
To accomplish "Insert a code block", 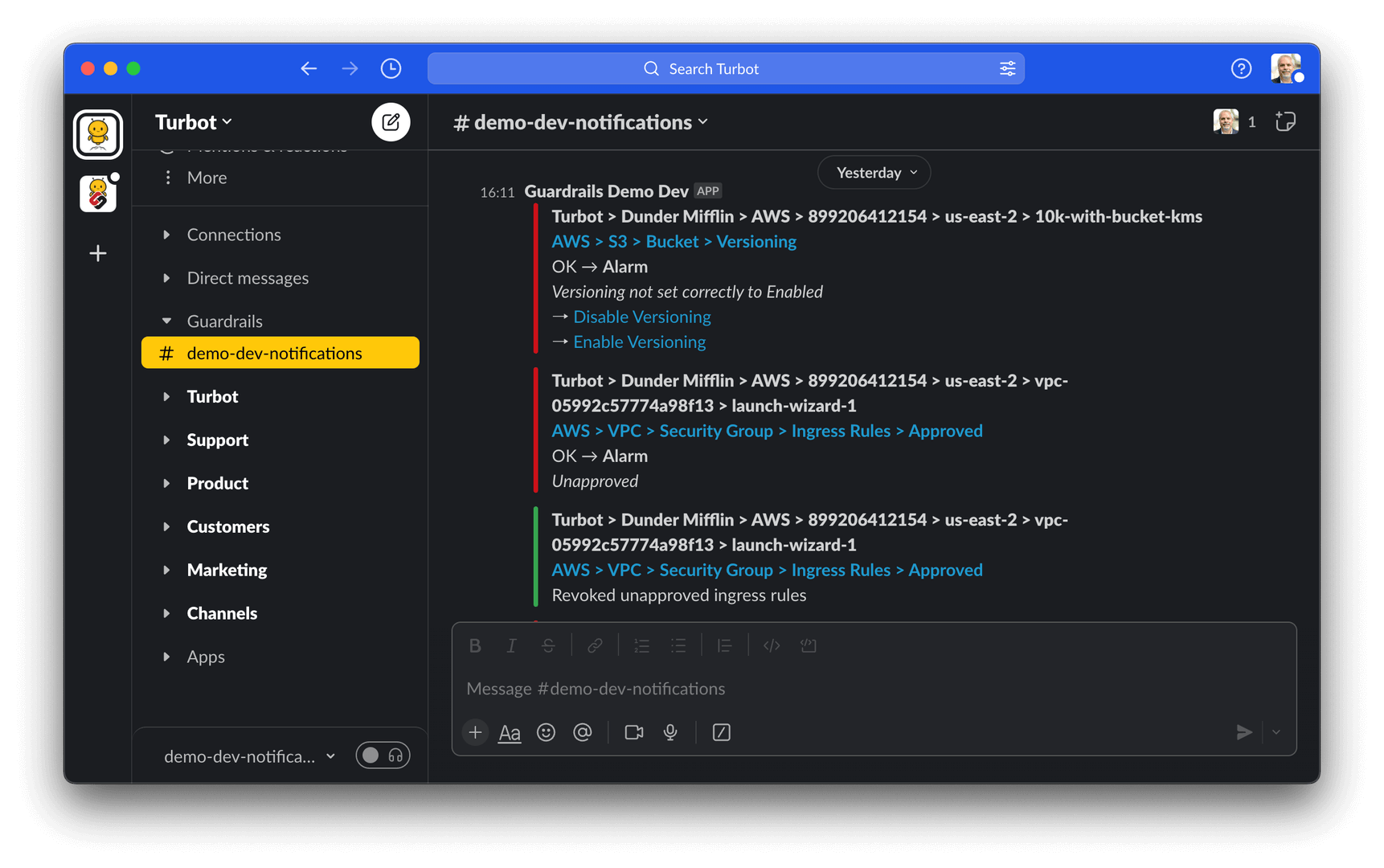I will pos(809,645).
